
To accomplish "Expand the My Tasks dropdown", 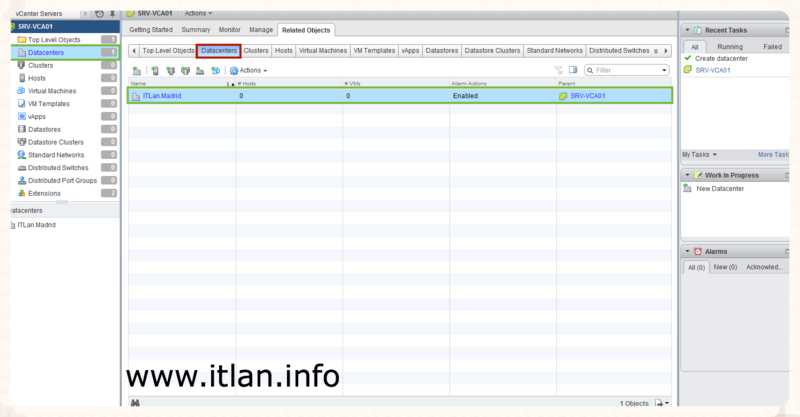I will pos(700,154).
